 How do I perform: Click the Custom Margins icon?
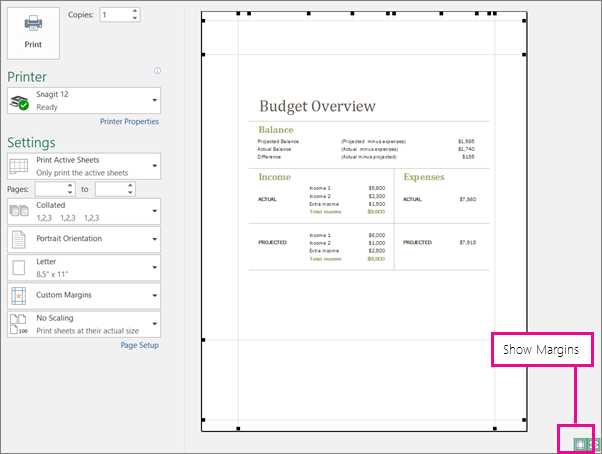tap(18, 296)
